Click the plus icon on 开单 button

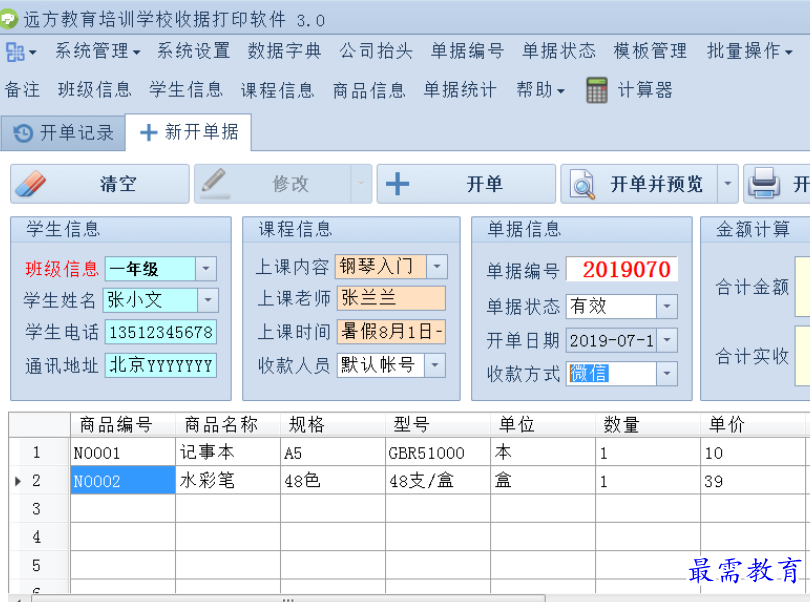[397, 184]
